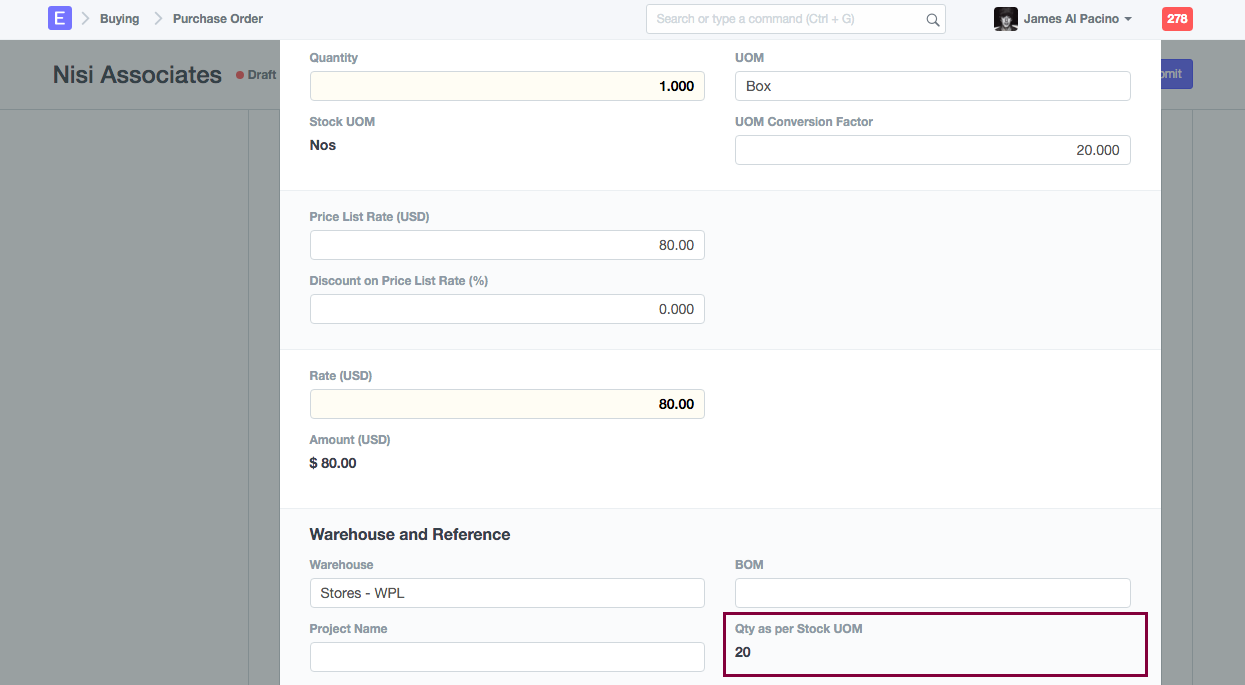Click the empty BOM link field
The height and width of the screenshot is (685, 1245).
tap(932, 593)
